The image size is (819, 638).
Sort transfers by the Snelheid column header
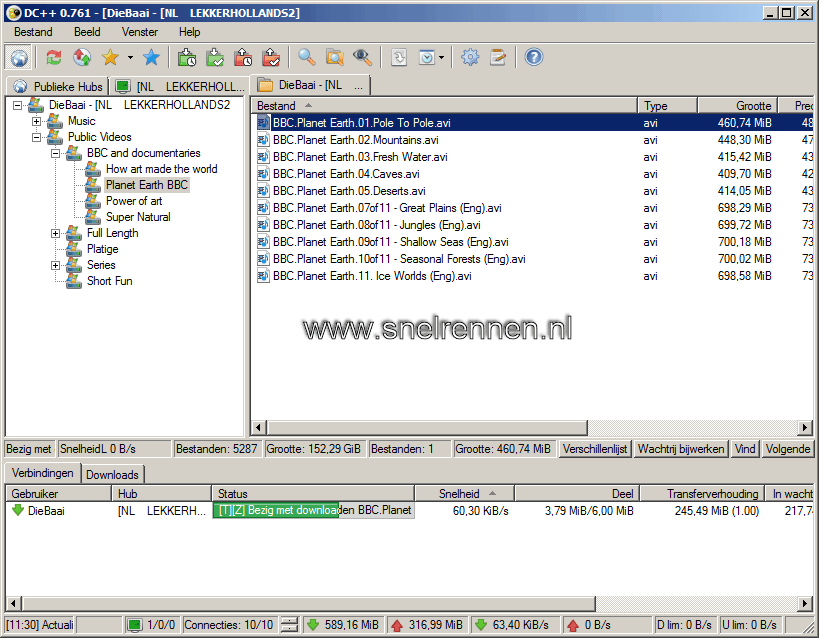coord(465,494)
